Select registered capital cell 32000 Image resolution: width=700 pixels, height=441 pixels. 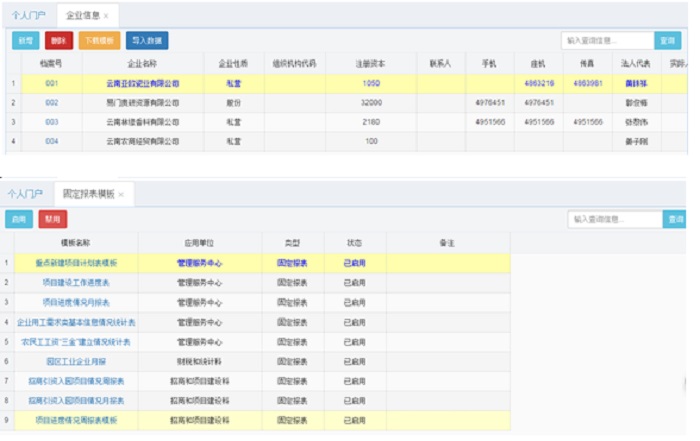(x=371, y=103)
